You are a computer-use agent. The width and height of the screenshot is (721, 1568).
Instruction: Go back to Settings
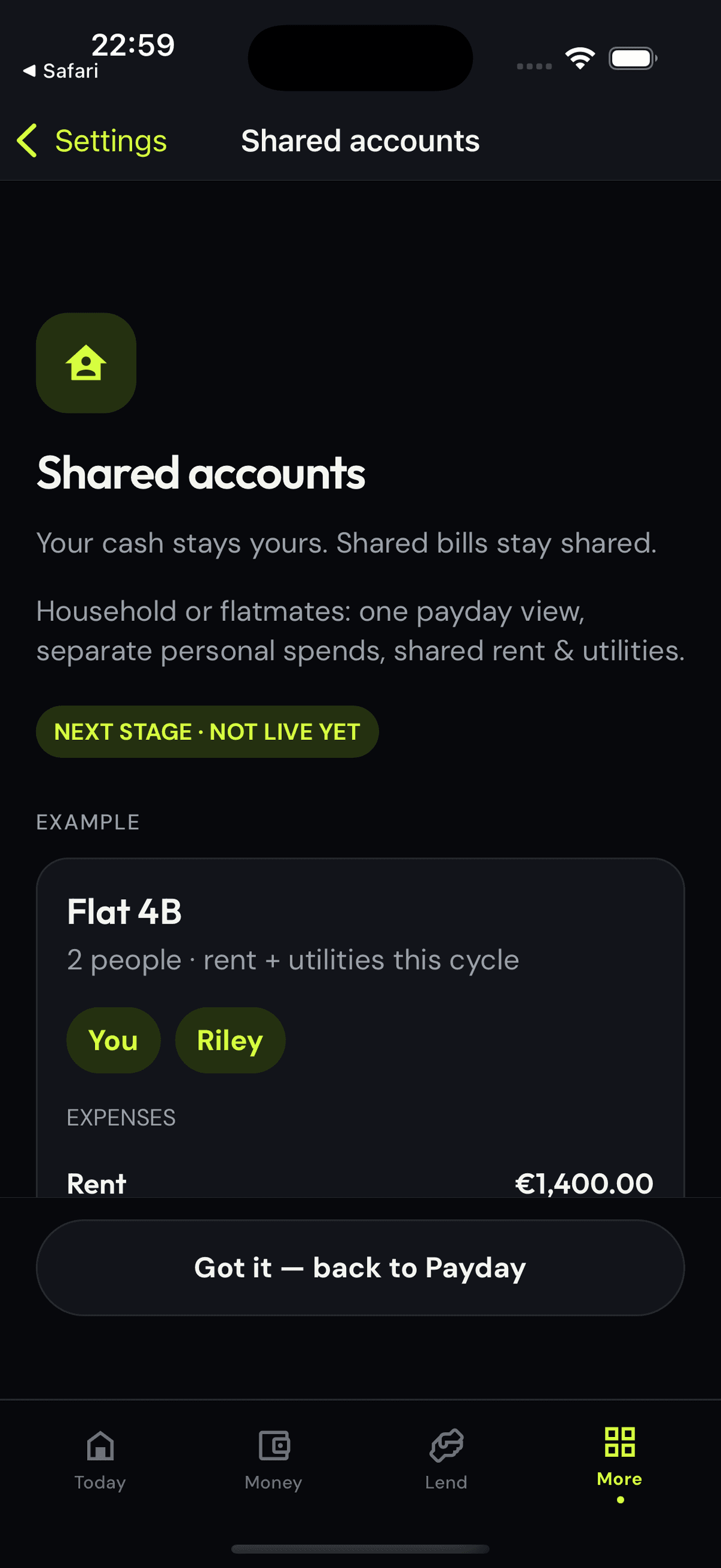(92, 141)
